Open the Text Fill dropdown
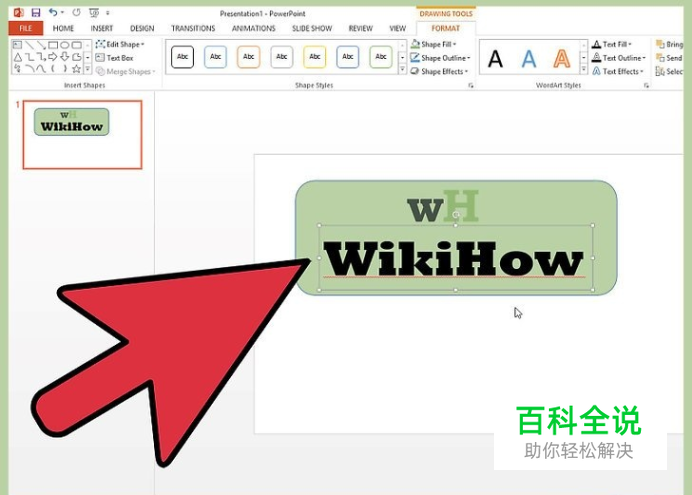 pyautogui.click(x=612, y=44)
